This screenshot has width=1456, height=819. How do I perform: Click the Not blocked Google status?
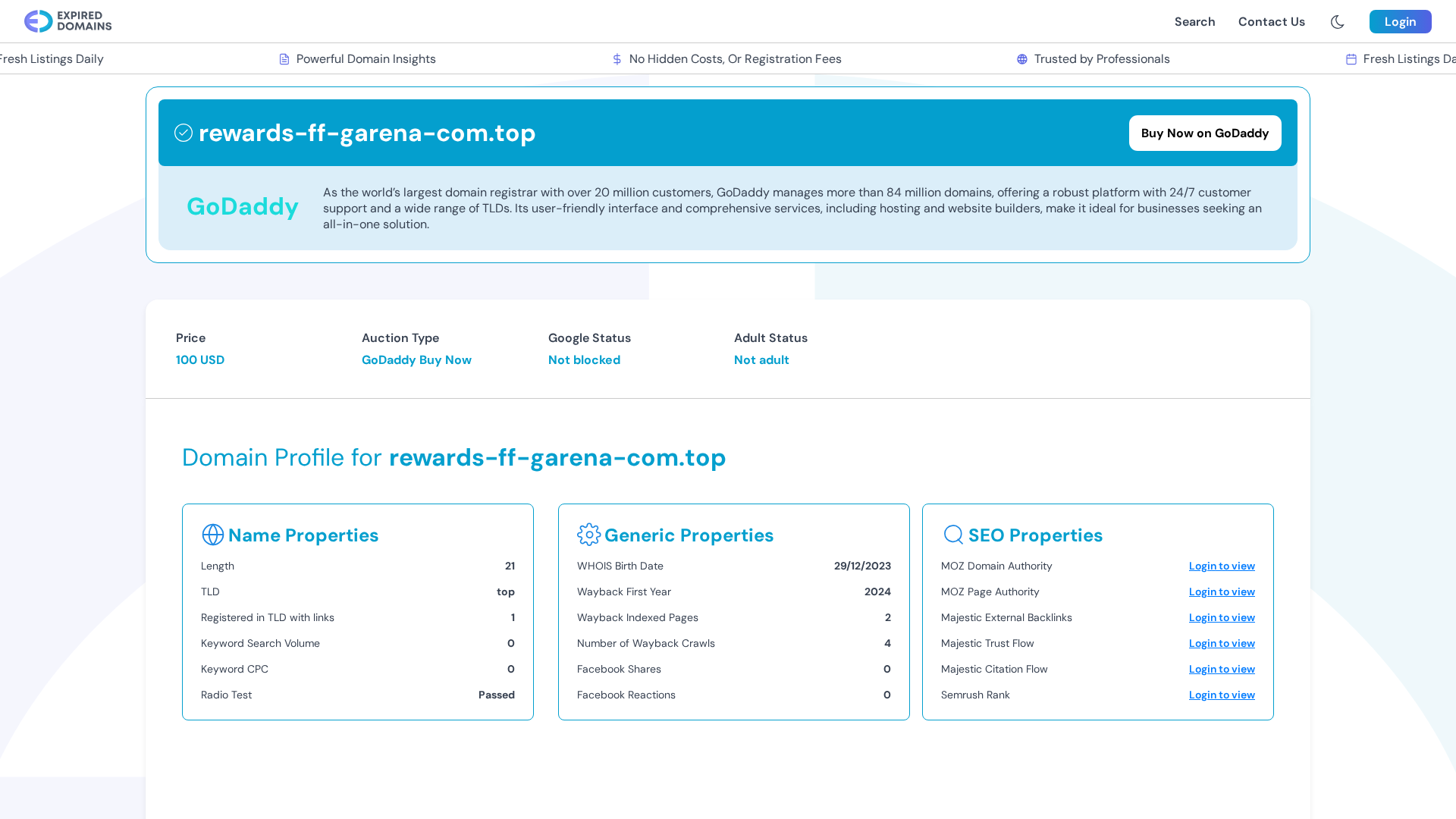click(x=584, y=360)
